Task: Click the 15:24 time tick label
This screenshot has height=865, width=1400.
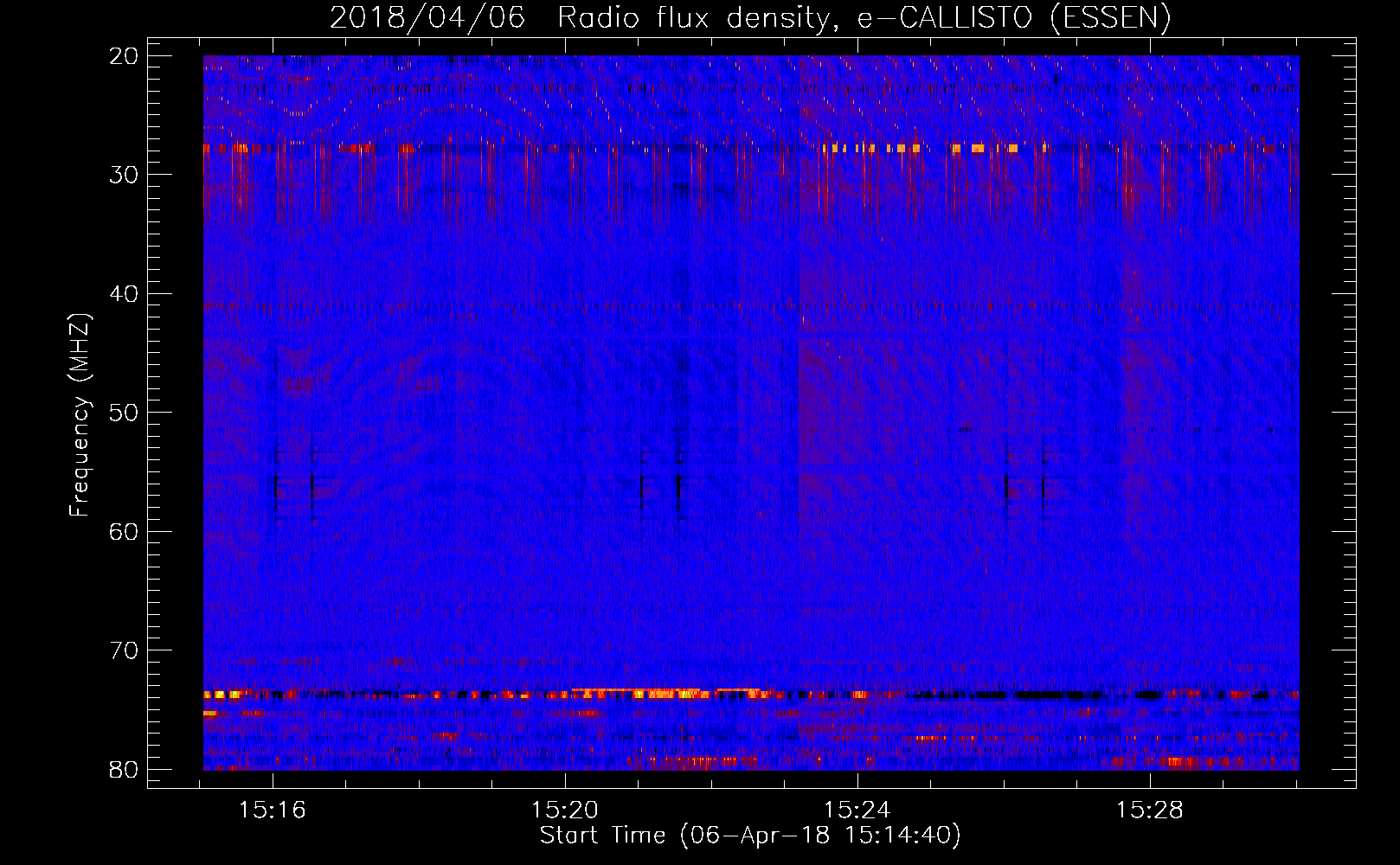Action: pos(857,811)
